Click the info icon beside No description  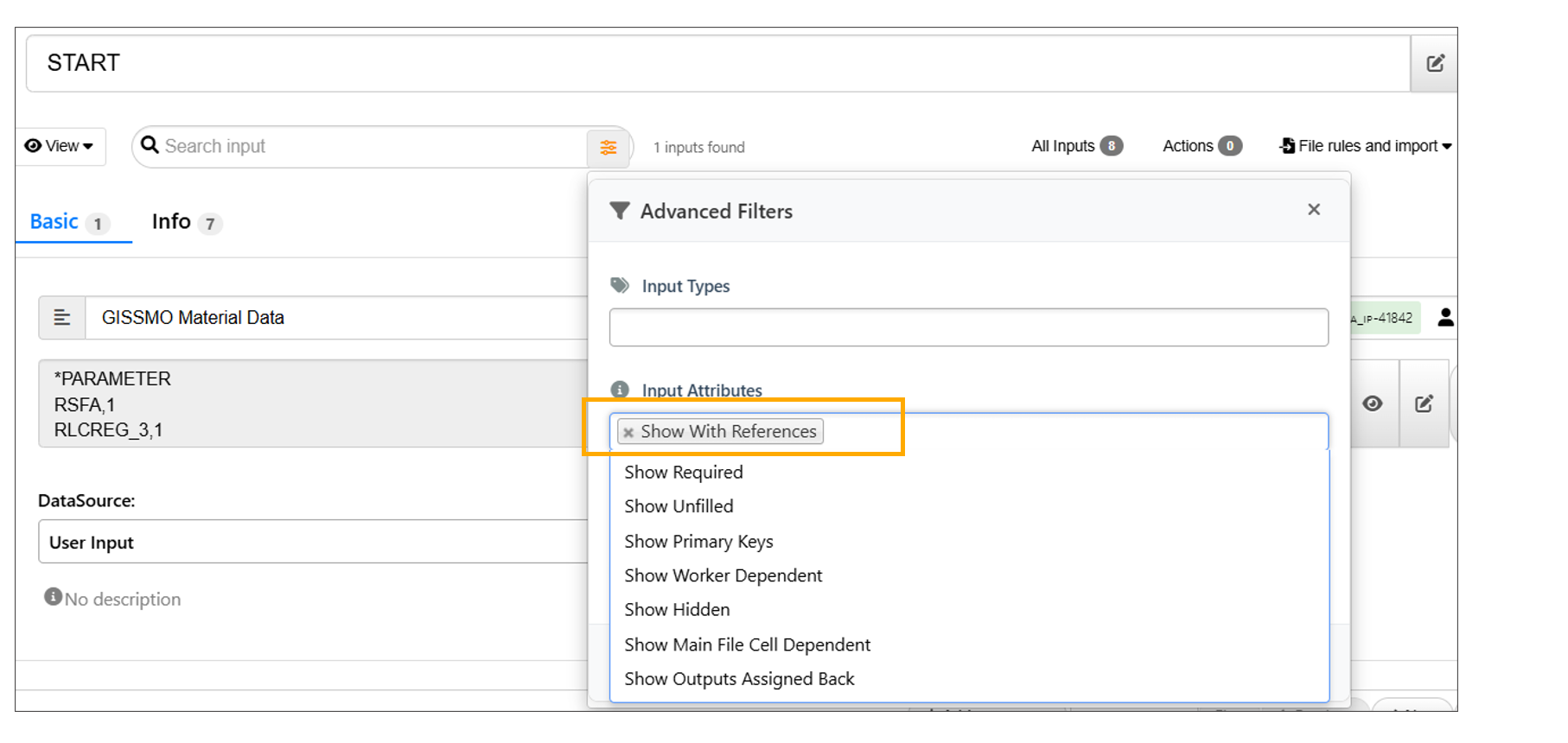point(53,597)
